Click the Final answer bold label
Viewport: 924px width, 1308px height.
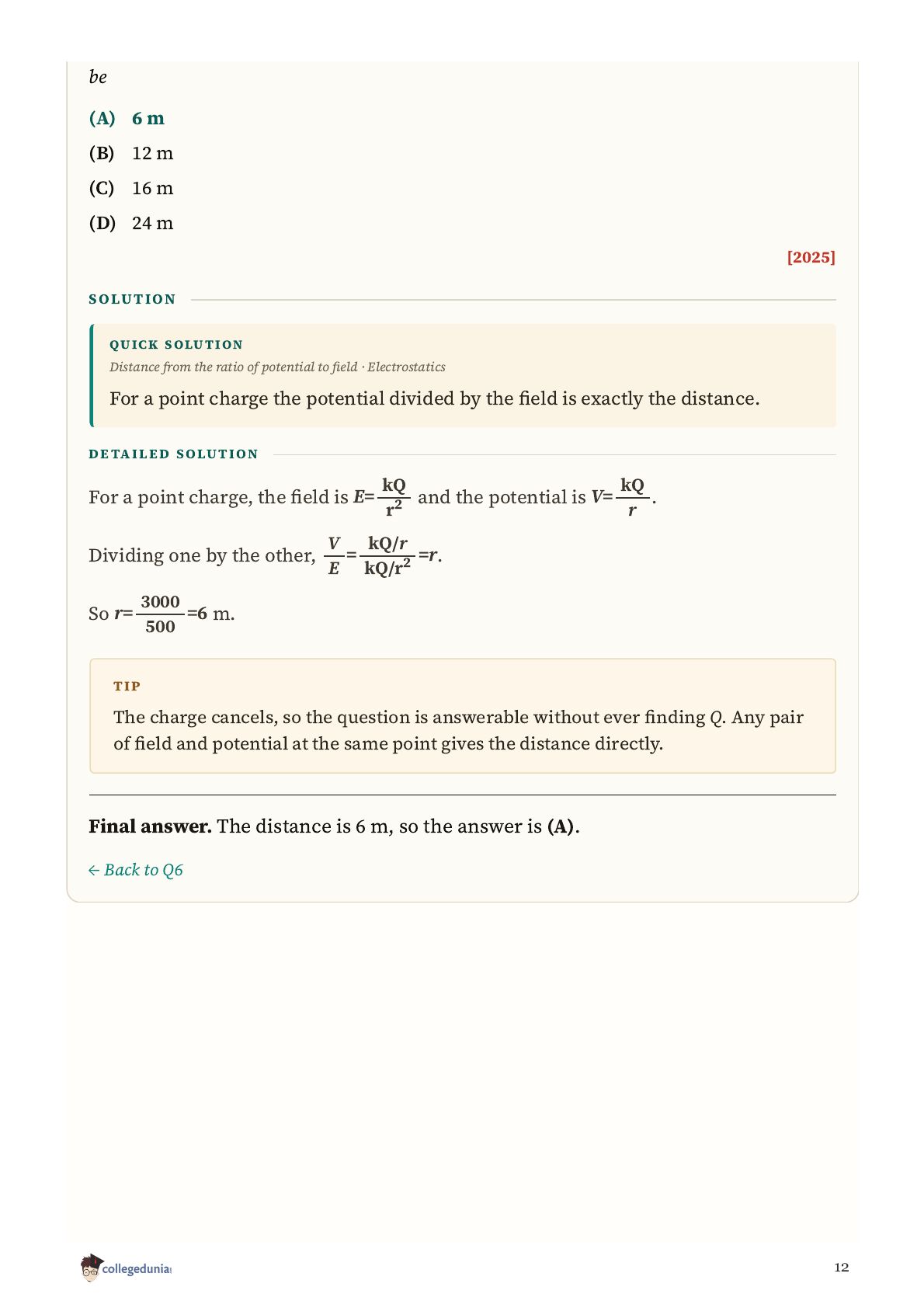(x=150, y=826)
